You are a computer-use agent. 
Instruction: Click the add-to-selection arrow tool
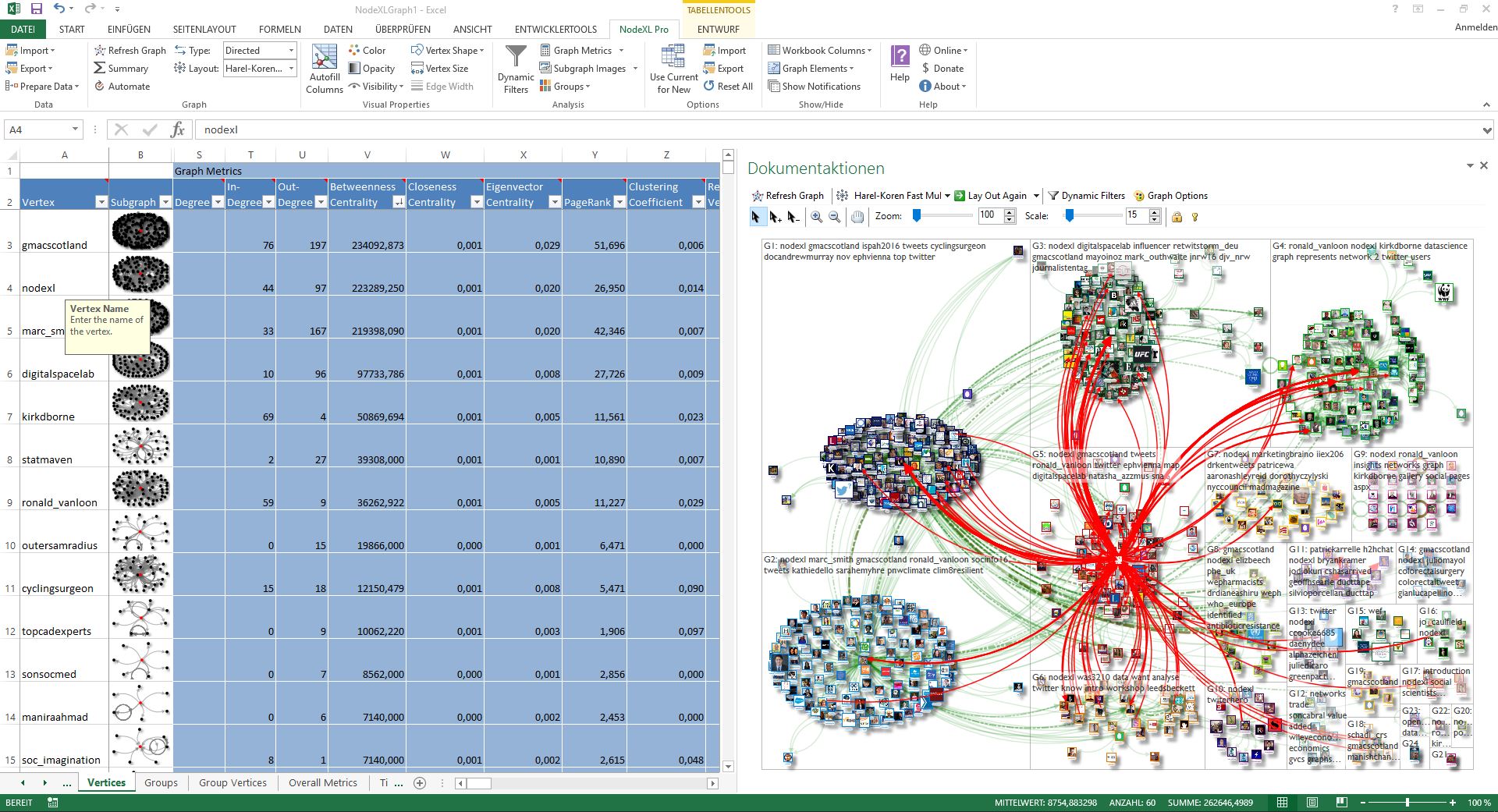[775, 217]
